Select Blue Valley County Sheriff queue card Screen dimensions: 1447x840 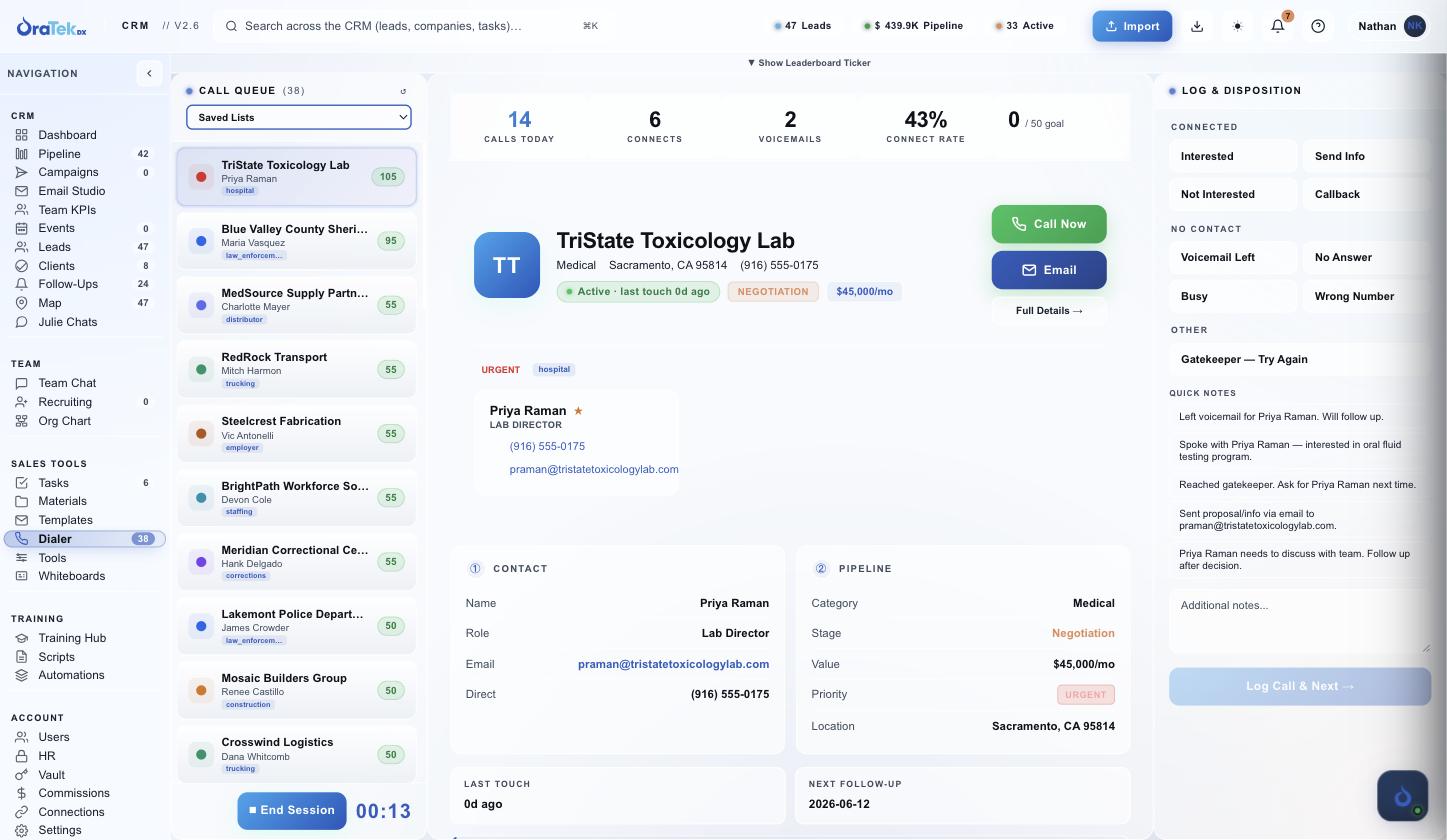coord(297,241)
